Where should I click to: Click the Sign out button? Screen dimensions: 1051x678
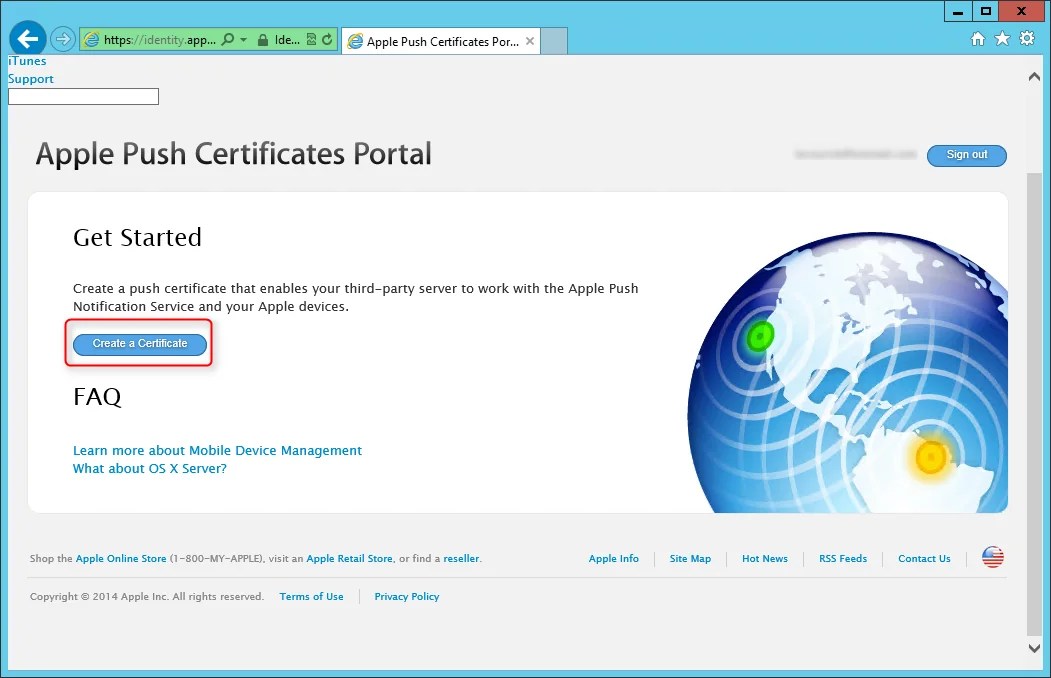coord(967,155)
